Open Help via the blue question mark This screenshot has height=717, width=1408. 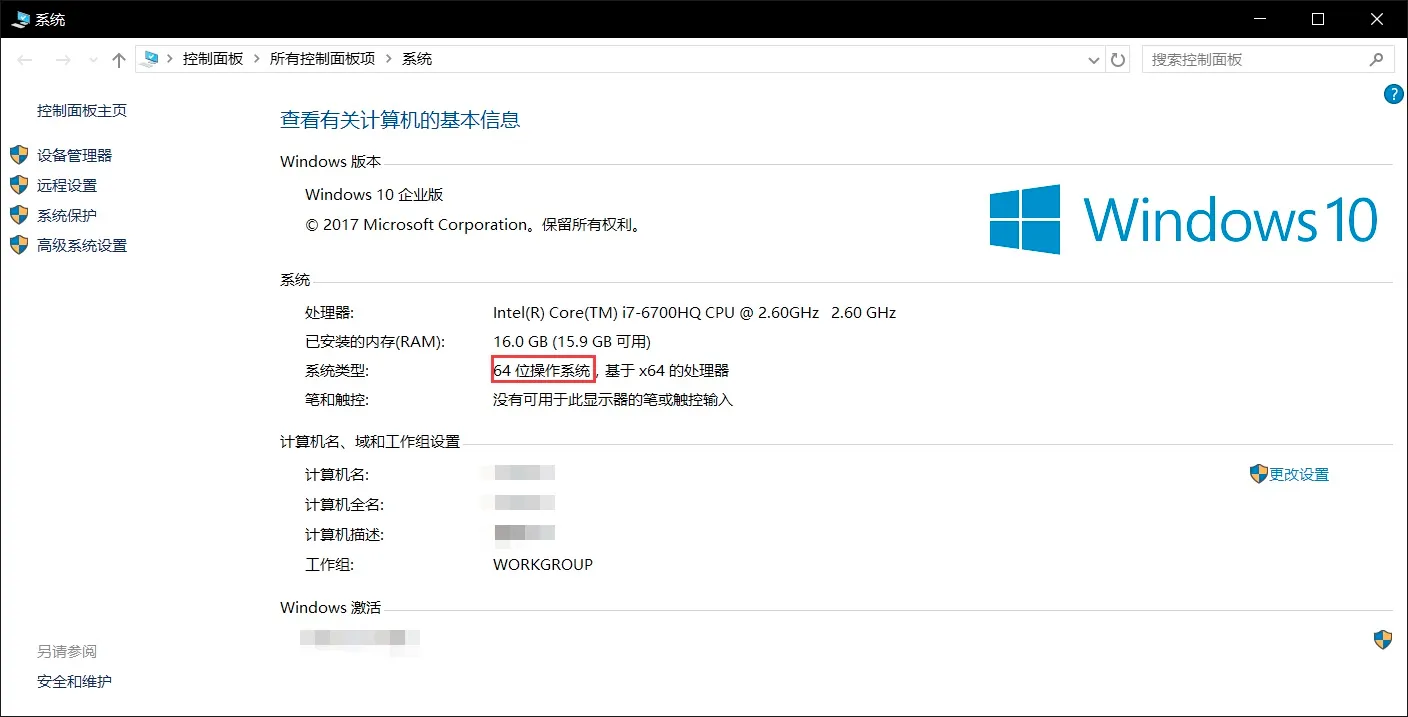(1393, 94)
